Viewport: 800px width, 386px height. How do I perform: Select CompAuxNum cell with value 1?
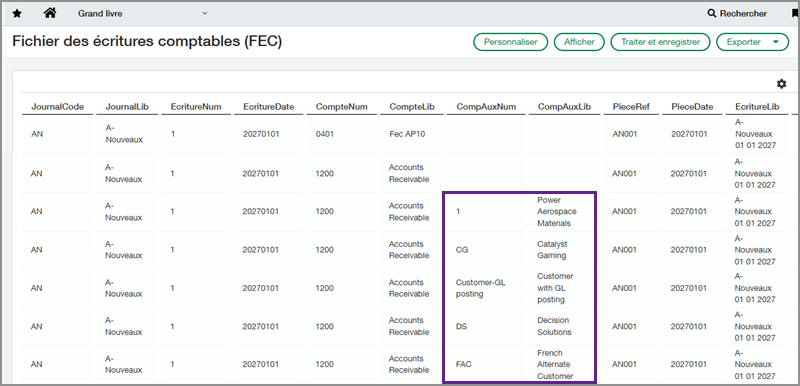(x=458, y=212)
